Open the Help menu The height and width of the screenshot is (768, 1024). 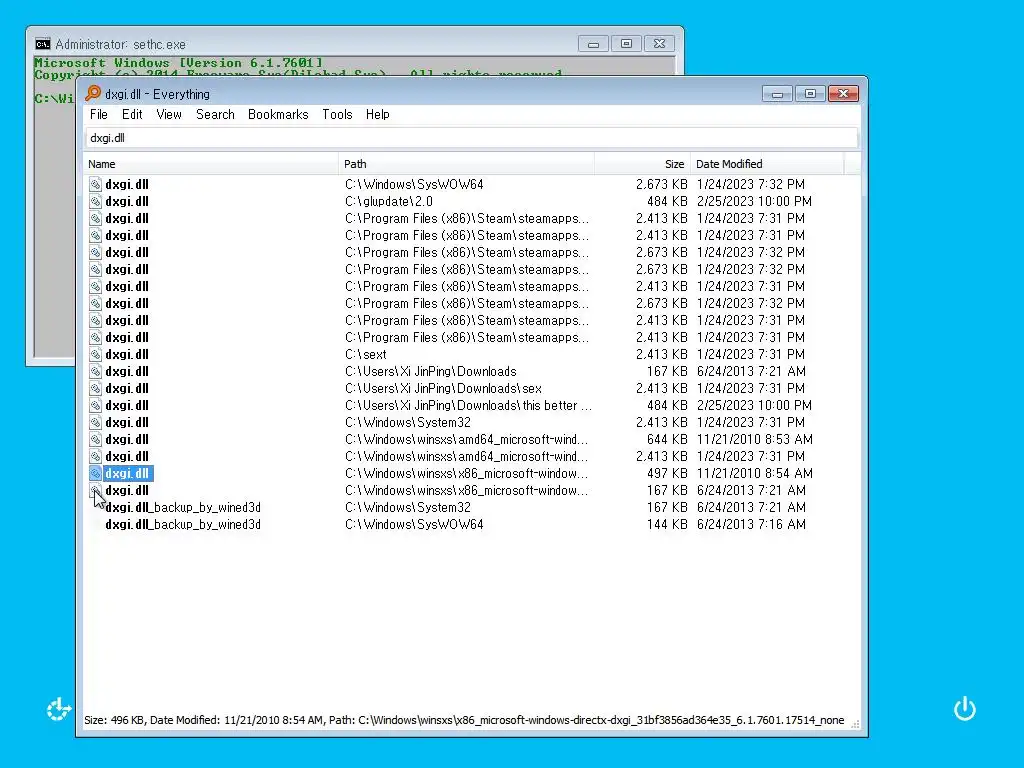[377, 114]
